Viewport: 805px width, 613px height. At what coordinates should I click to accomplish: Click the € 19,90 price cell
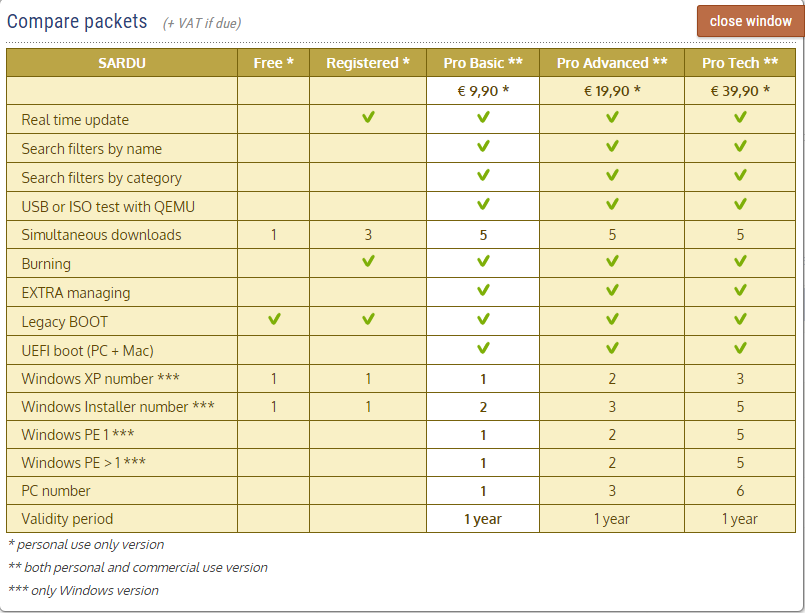(612, 91)
